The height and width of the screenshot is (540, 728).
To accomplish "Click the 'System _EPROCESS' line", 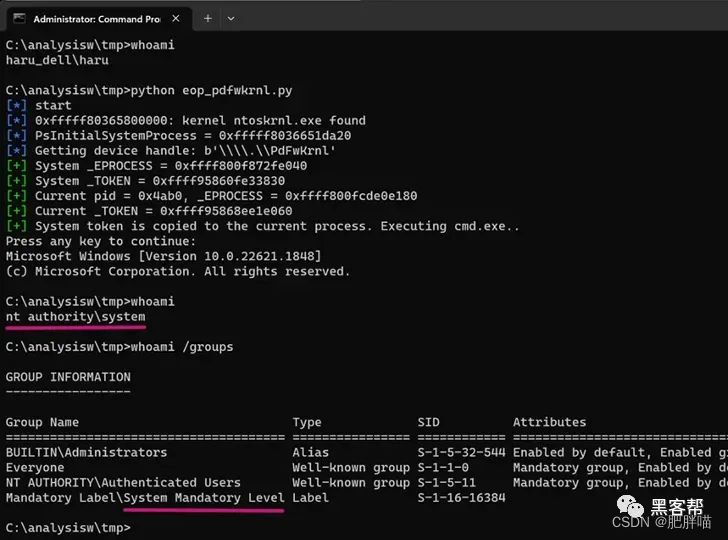I will [156, 166].
